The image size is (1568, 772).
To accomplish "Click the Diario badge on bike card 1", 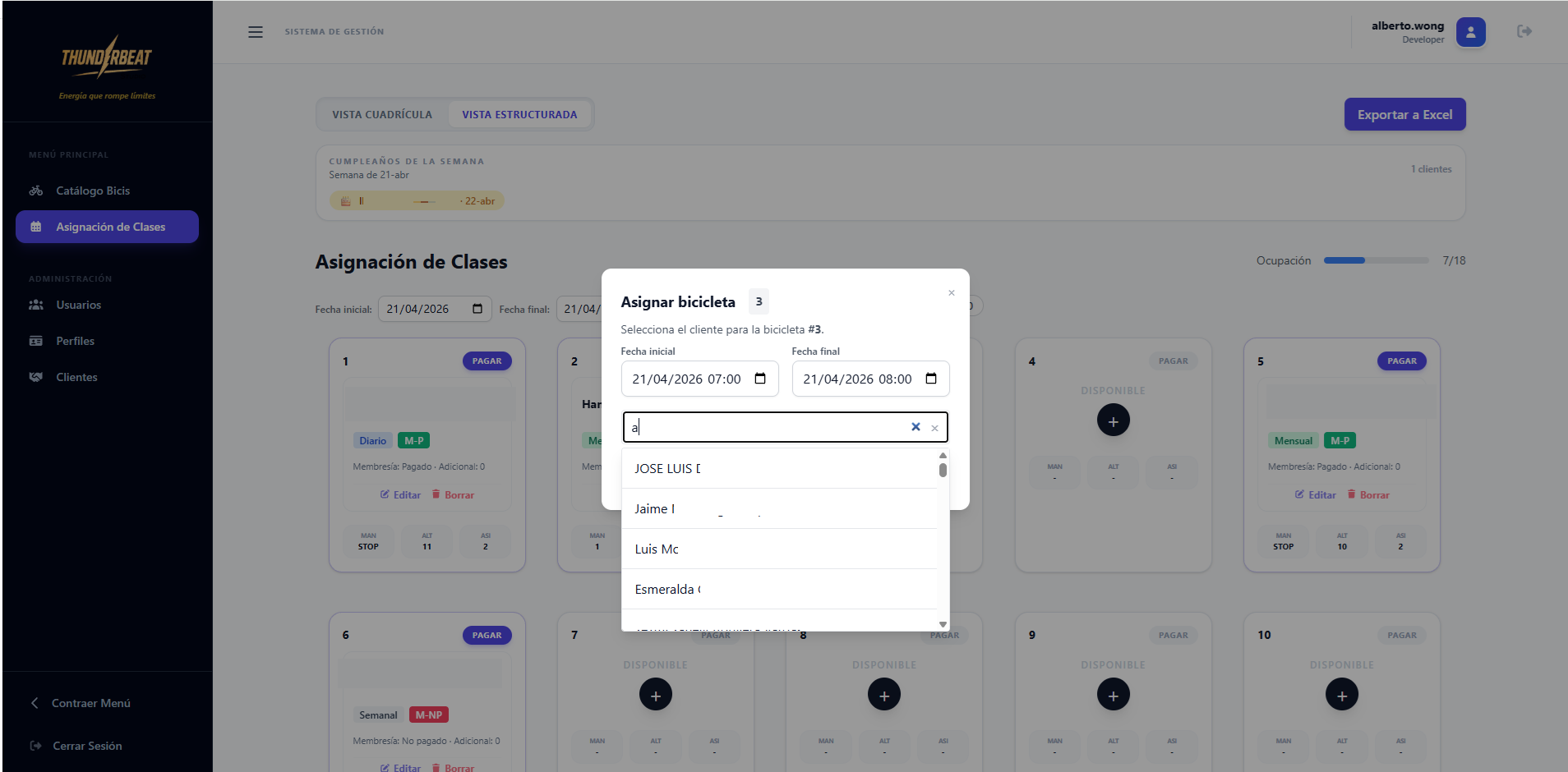I will point(372,441).
